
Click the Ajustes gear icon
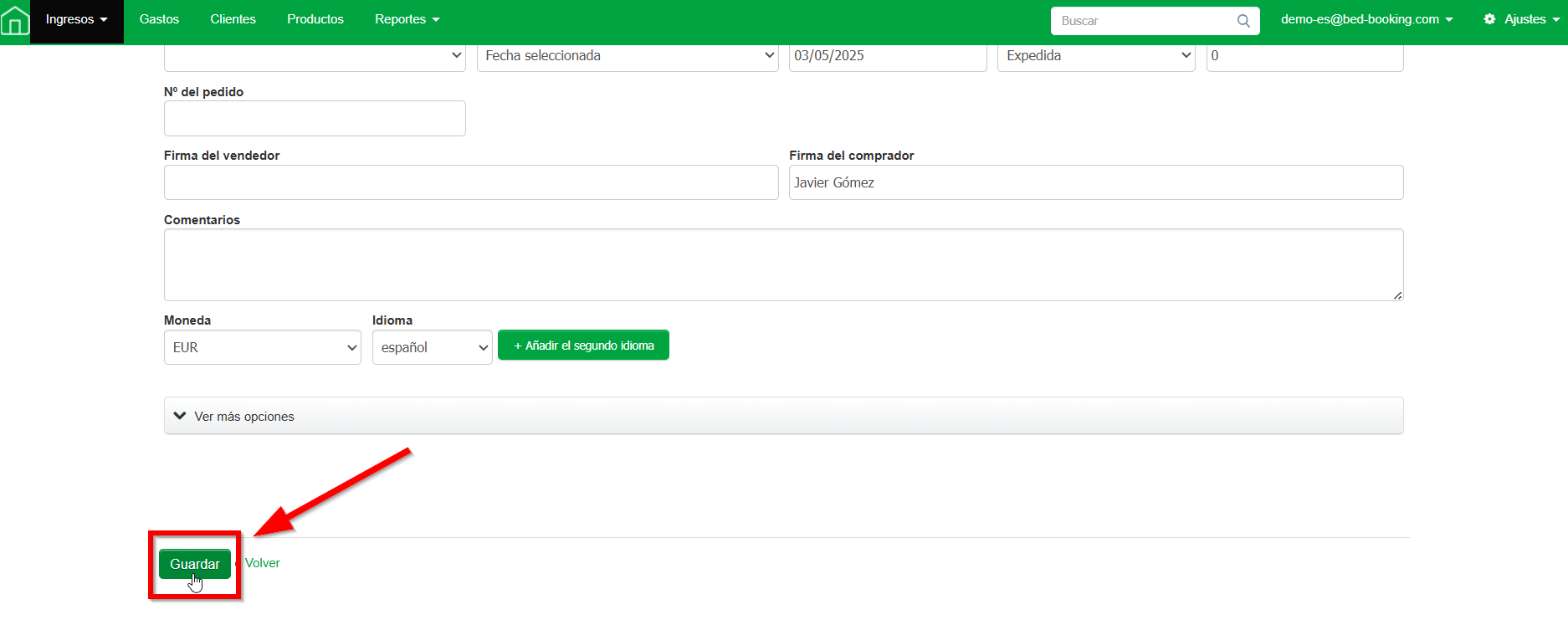pyautogui.click(x=1489, y=19)
